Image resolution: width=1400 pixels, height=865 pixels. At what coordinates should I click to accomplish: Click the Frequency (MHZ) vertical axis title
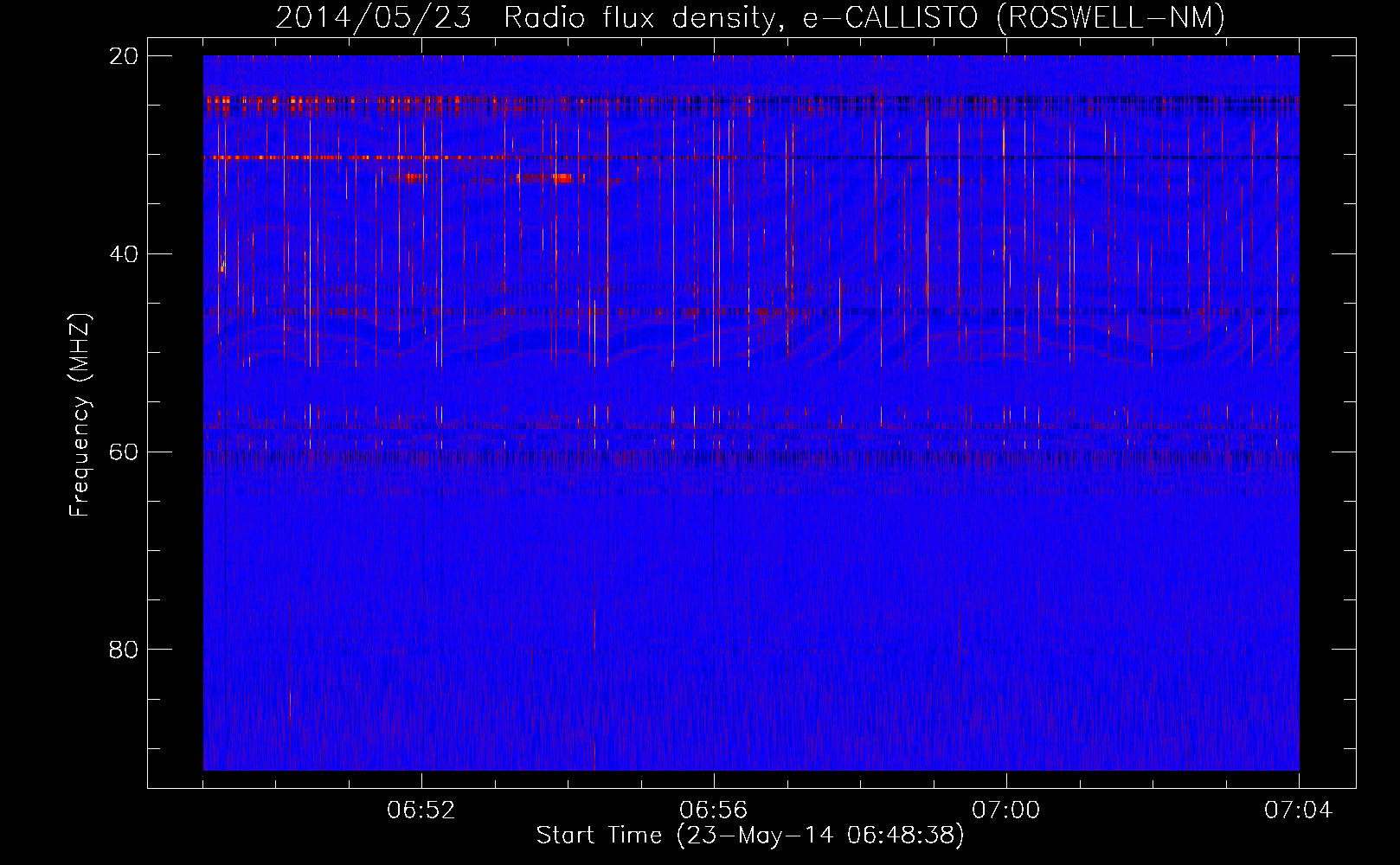click(x=80, y=414)
